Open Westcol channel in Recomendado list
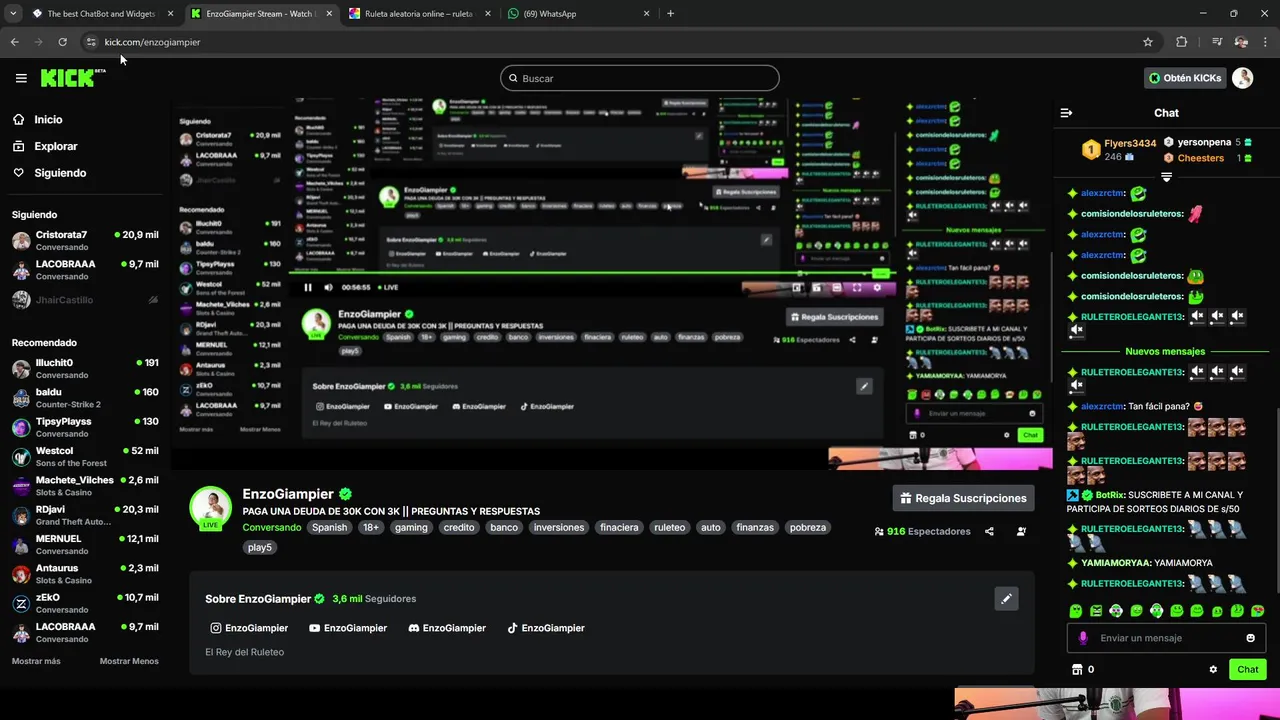This screenshot has width=1280, height=720. tap(85, 457)
